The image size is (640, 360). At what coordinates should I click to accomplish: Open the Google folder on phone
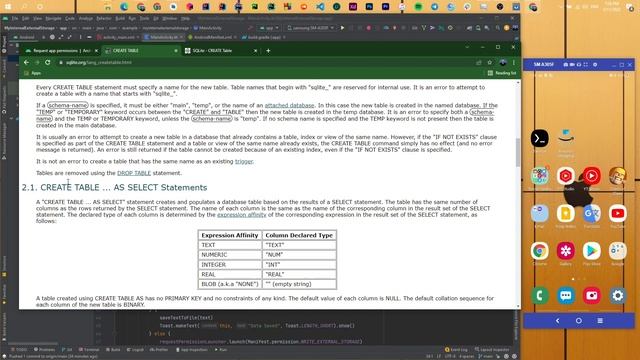[618, 251]
